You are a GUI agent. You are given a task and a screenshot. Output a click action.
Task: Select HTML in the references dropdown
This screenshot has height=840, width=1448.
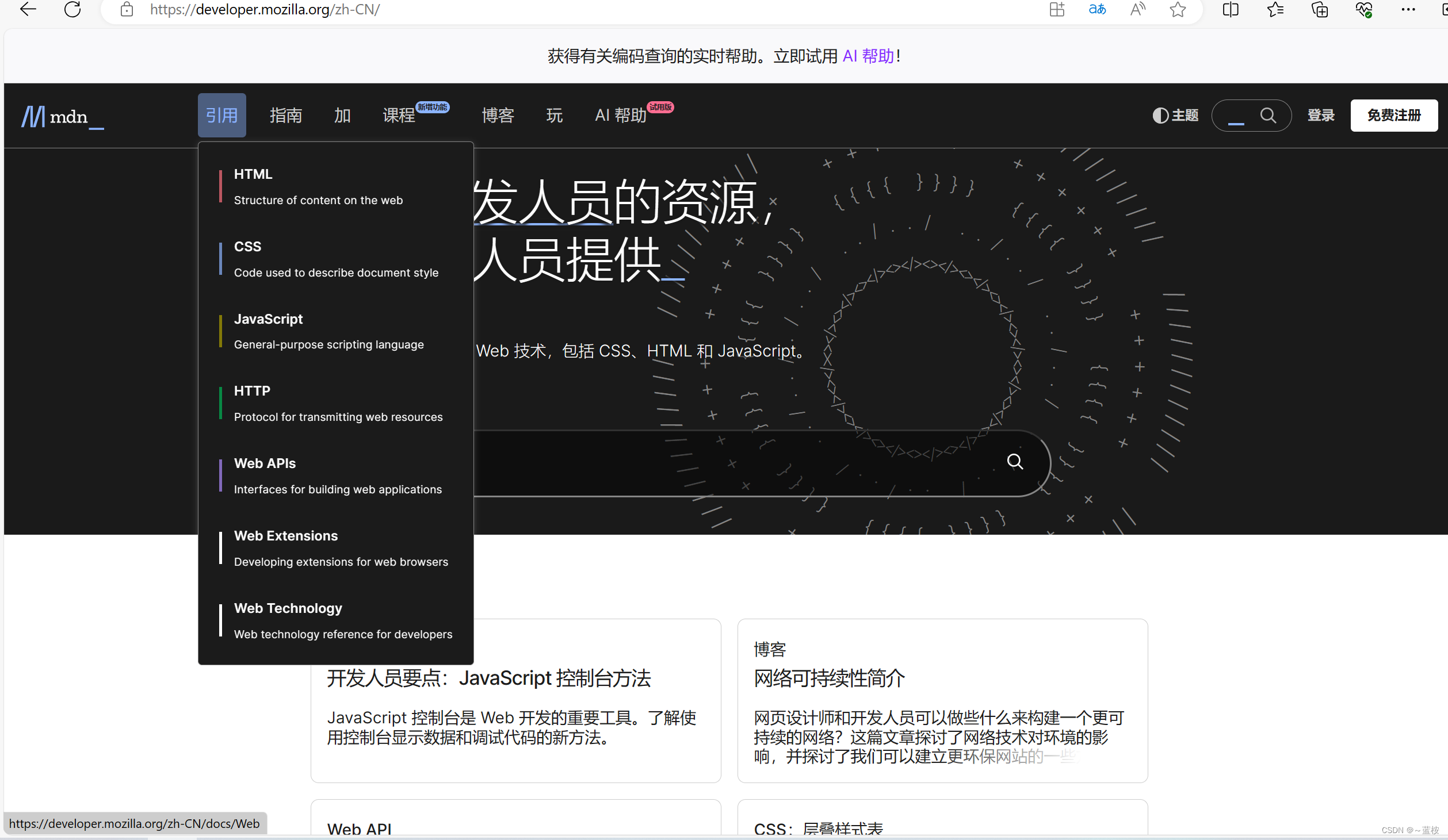click(335, 187)
